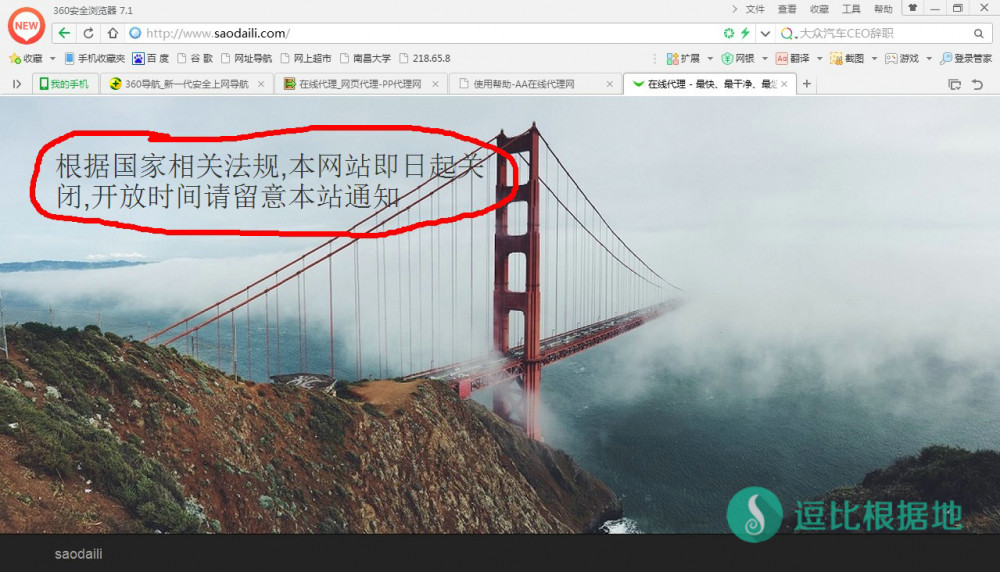This screenshot has height=572, width=1000.
Task: Expand the address bar history dropdown
Action: tap(765, 33)
